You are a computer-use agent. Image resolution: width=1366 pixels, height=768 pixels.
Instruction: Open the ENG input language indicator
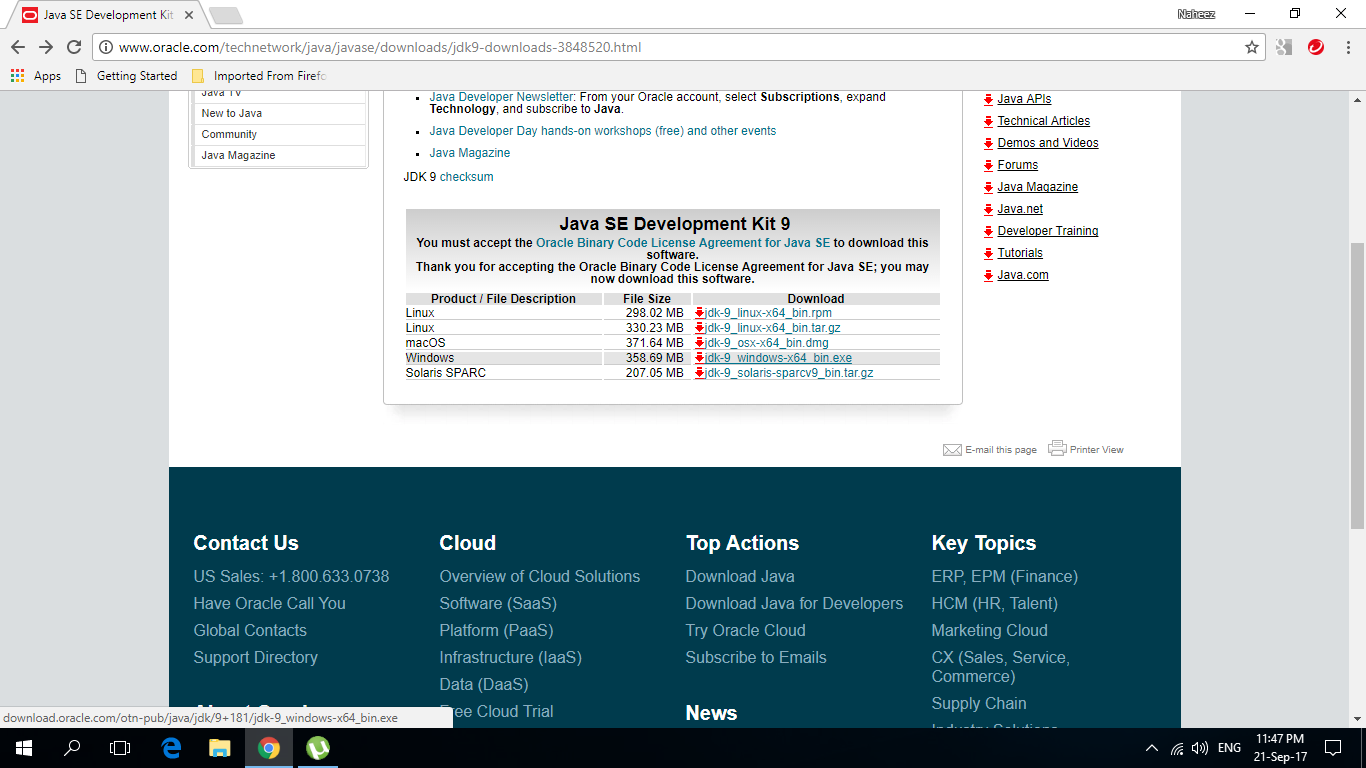pos(1229,748)
